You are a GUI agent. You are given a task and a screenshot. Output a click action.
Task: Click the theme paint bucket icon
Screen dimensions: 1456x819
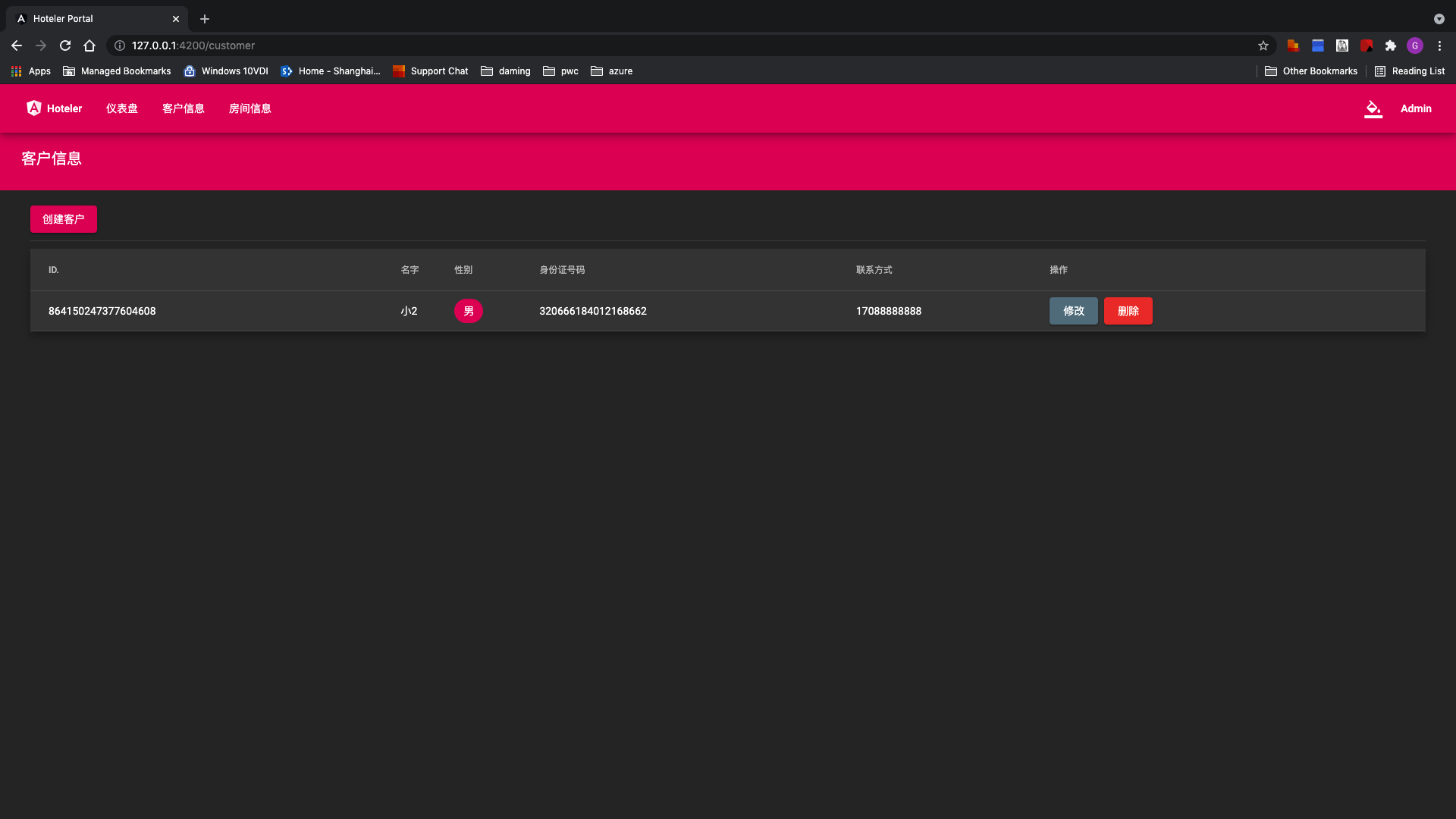tap(1373, 108)
